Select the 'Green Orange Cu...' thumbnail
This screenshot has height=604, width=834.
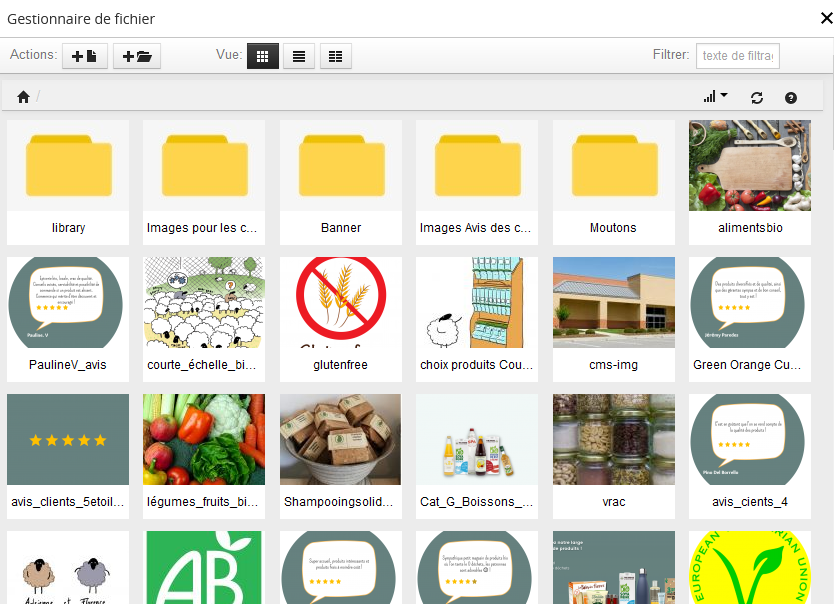[x=750, y=303]
